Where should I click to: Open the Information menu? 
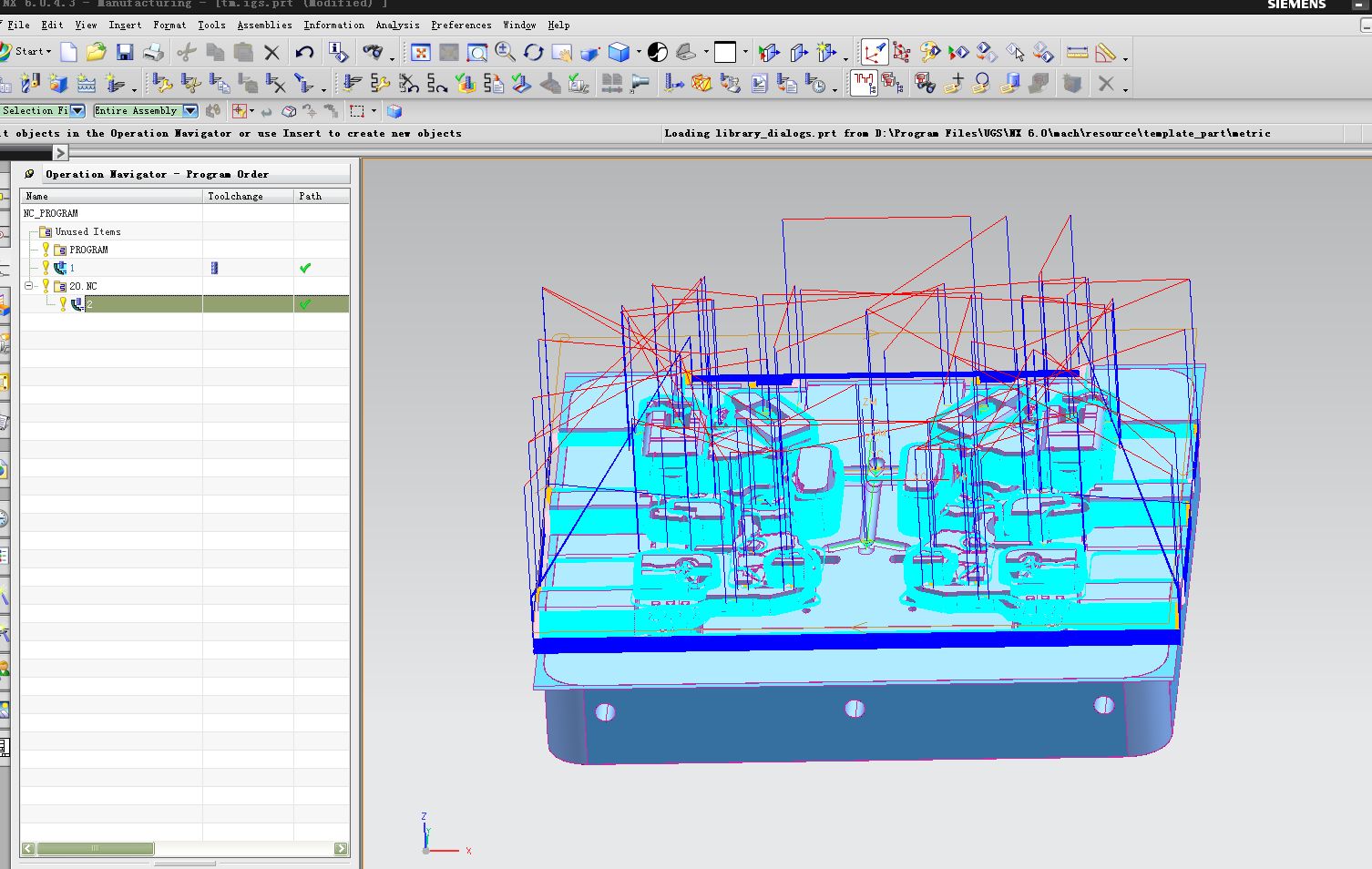(333, 26)
